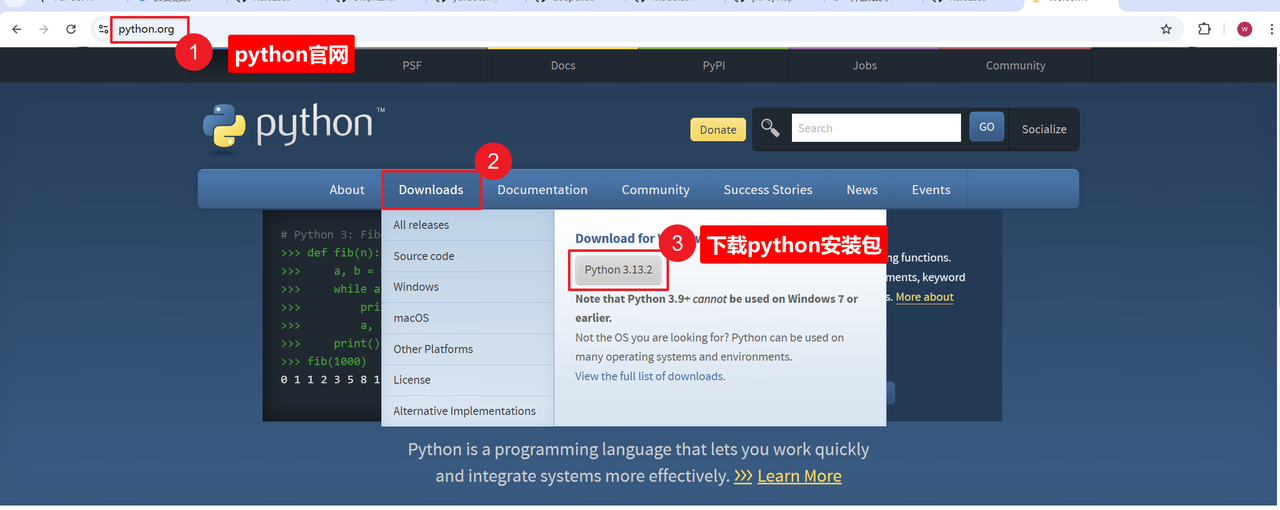Screen dimensions: 1280x510
Task: Open the PyPI top tab
Action: pos(714,65)
